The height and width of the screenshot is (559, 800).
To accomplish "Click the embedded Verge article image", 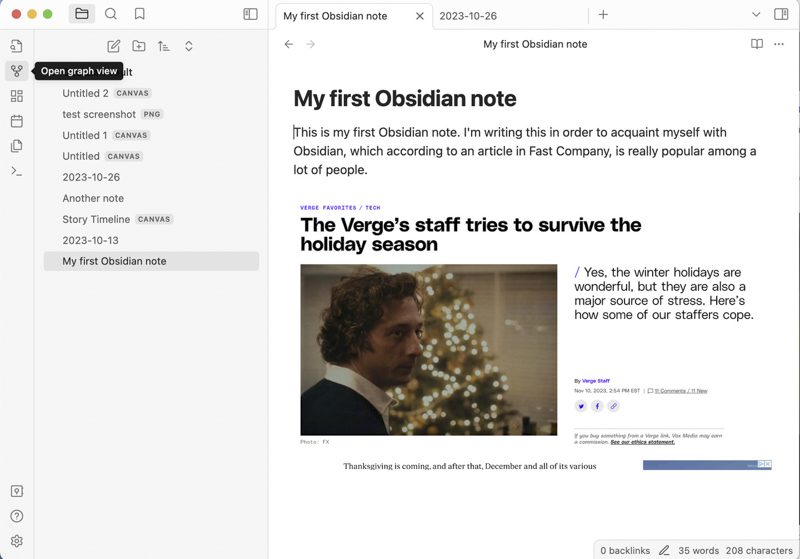I will (x=535, y=337).
